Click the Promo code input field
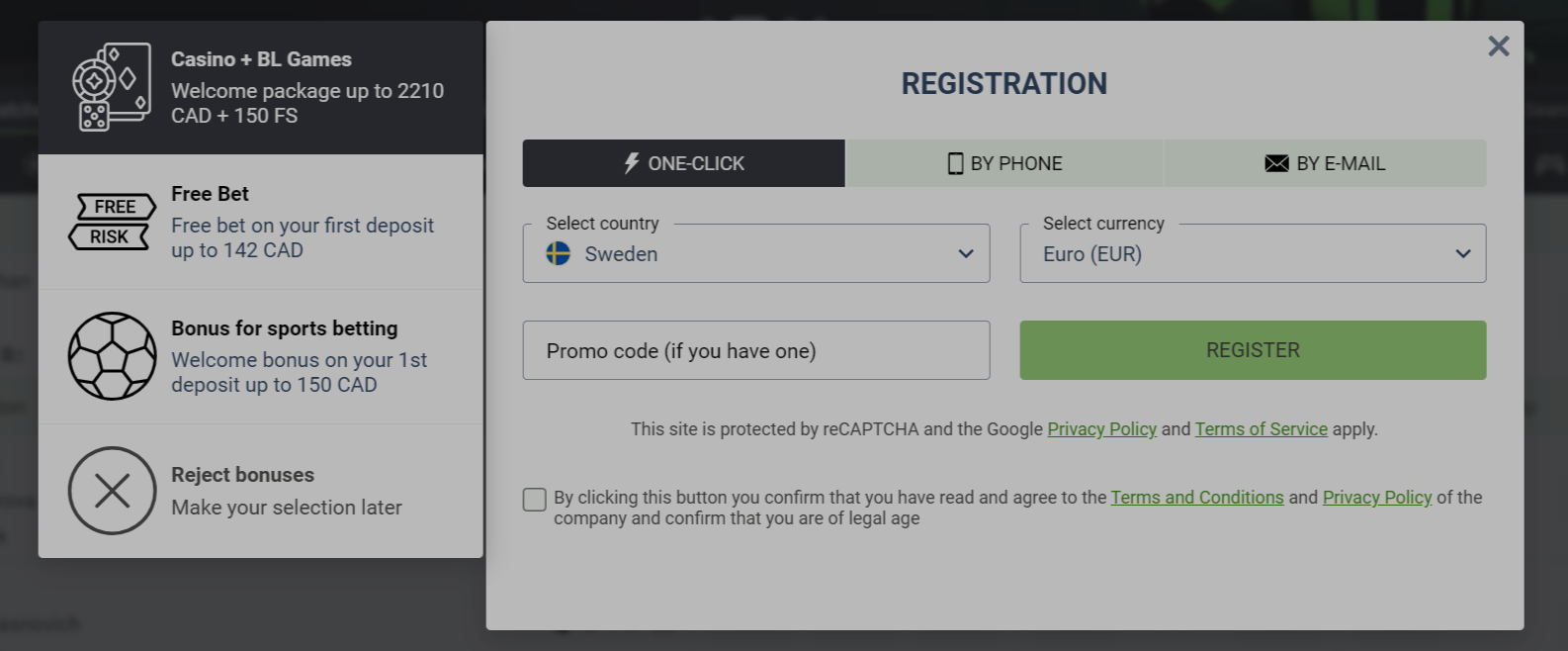Screen dimensions: 1568x651 (x=756, y=350)
